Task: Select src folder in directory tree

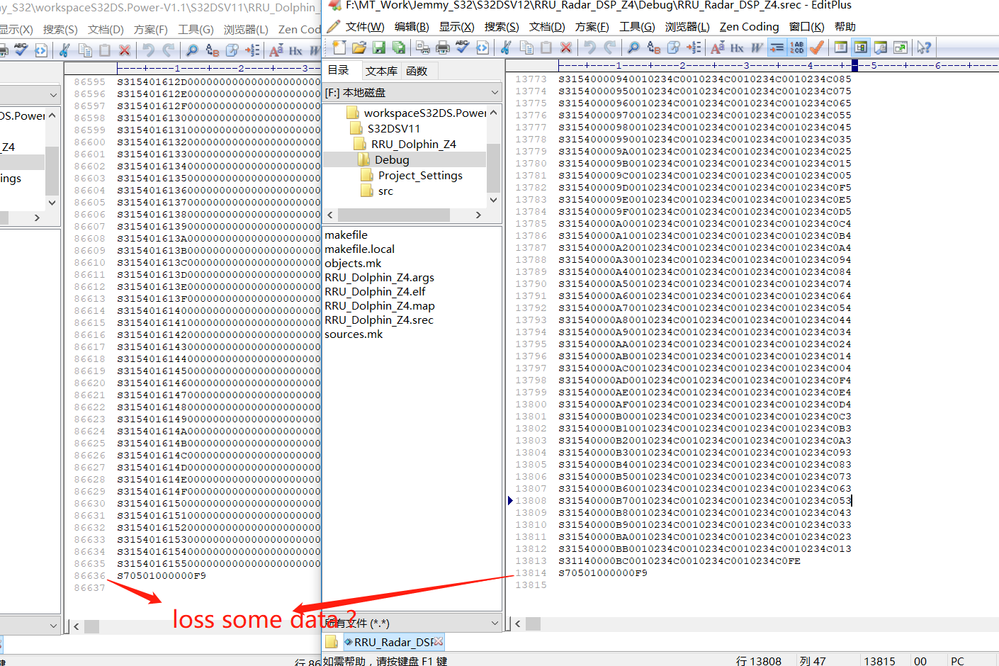Action: [x=385, y=191]
